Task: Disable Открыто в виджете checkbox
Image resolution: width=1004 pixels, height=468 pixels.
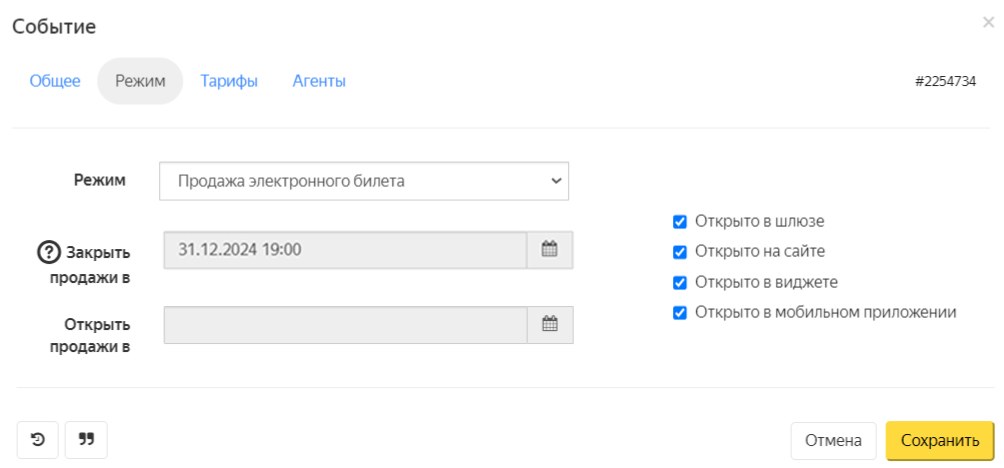Action: [680, 282]
